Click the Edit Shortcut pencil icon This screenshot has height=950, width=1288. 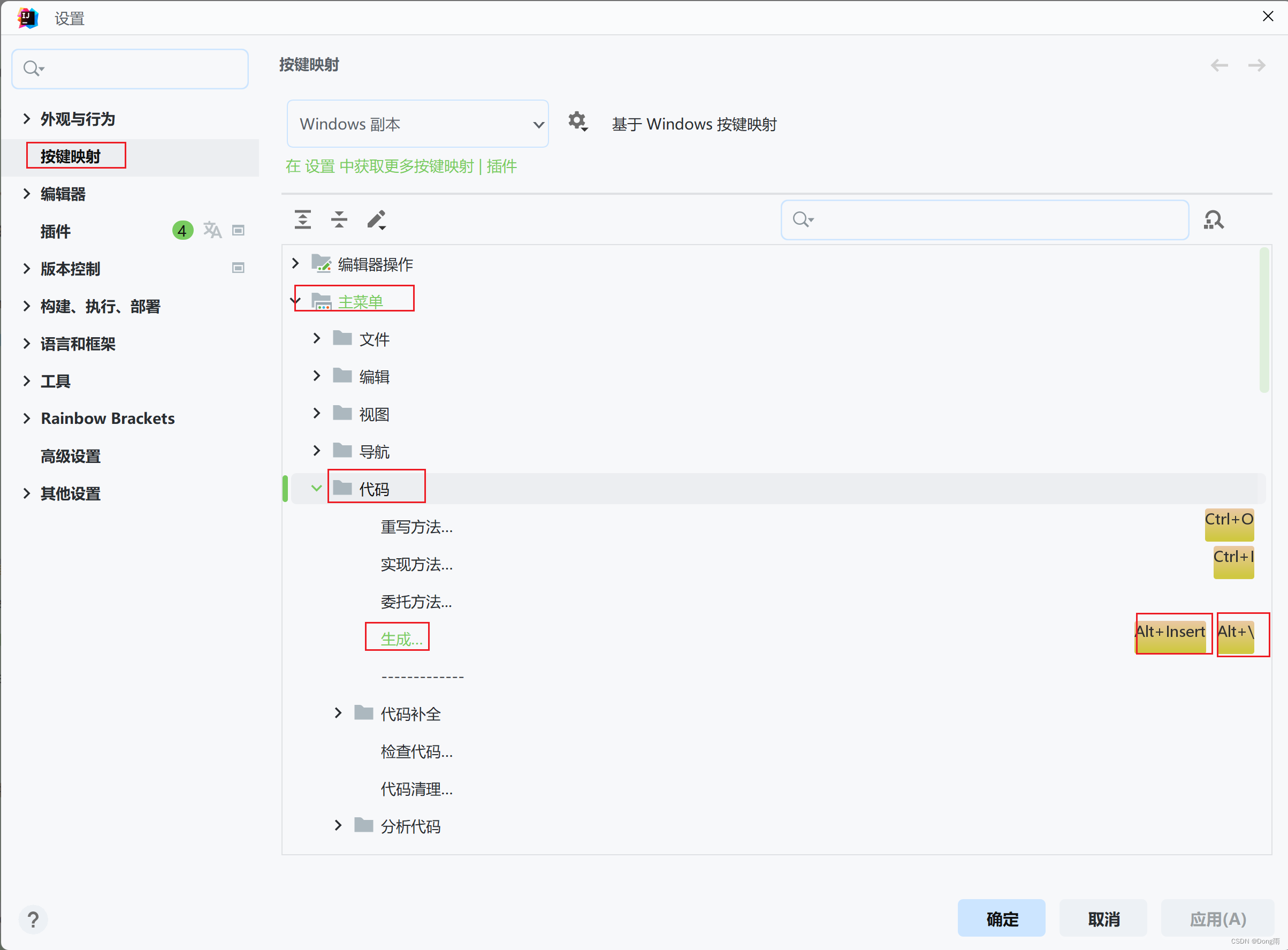[377, 219]
